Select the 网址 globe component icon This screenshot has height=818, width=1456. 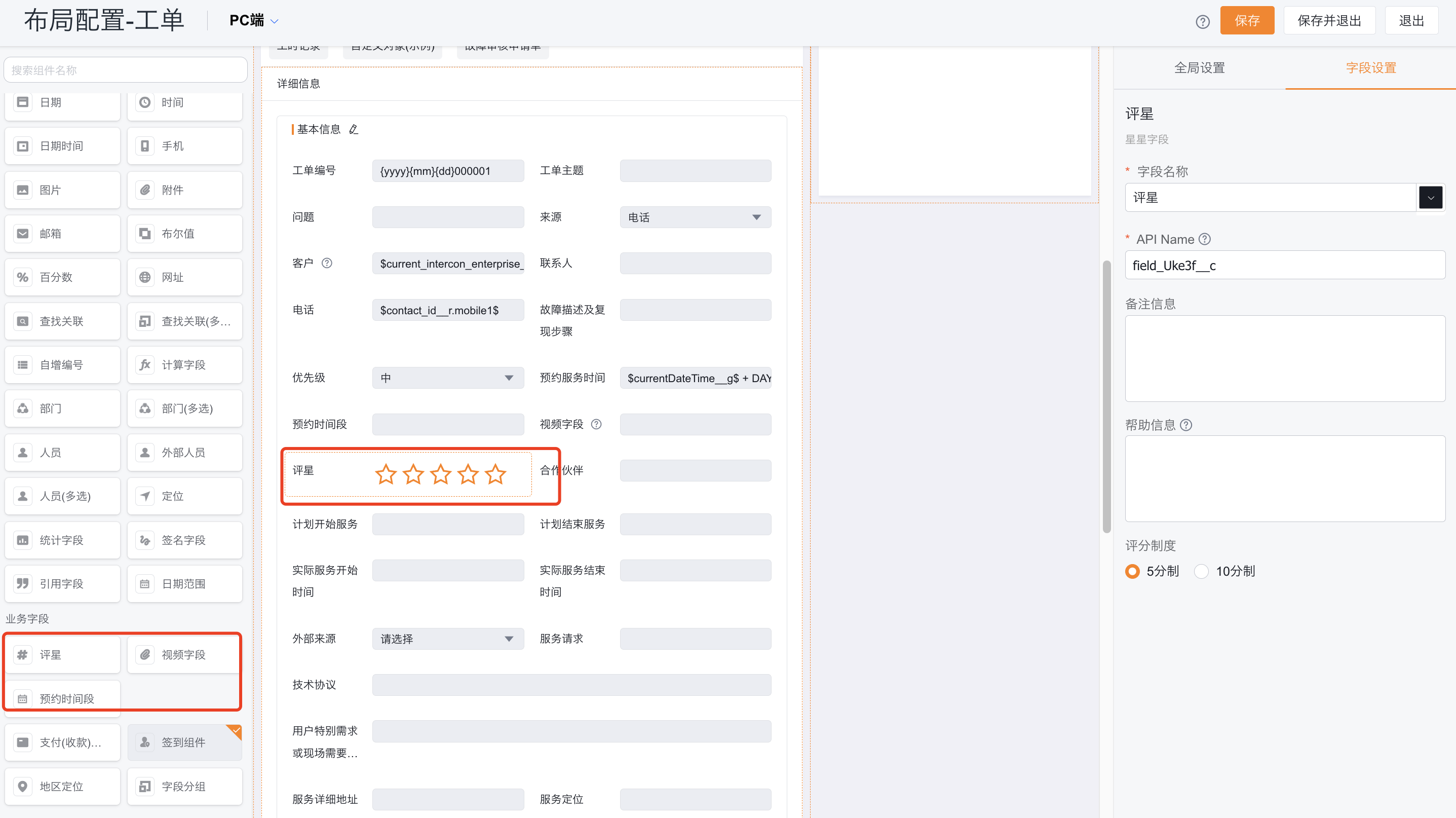(x=145, y=277)
